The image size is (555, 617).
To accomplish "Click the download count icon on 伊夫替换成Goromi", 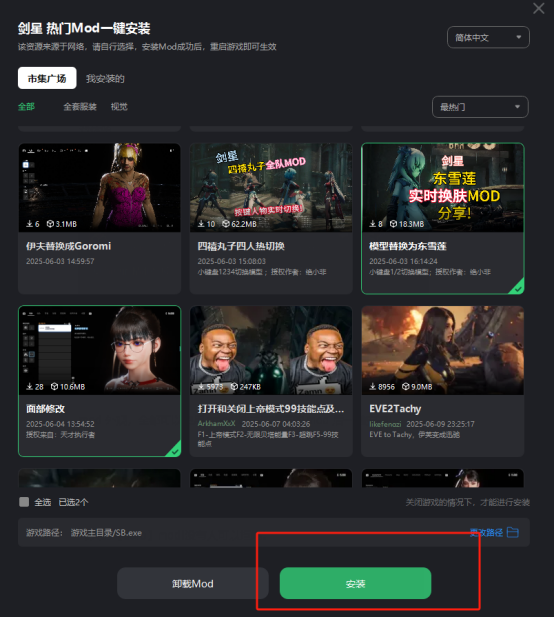I will [x=30, y=224].
